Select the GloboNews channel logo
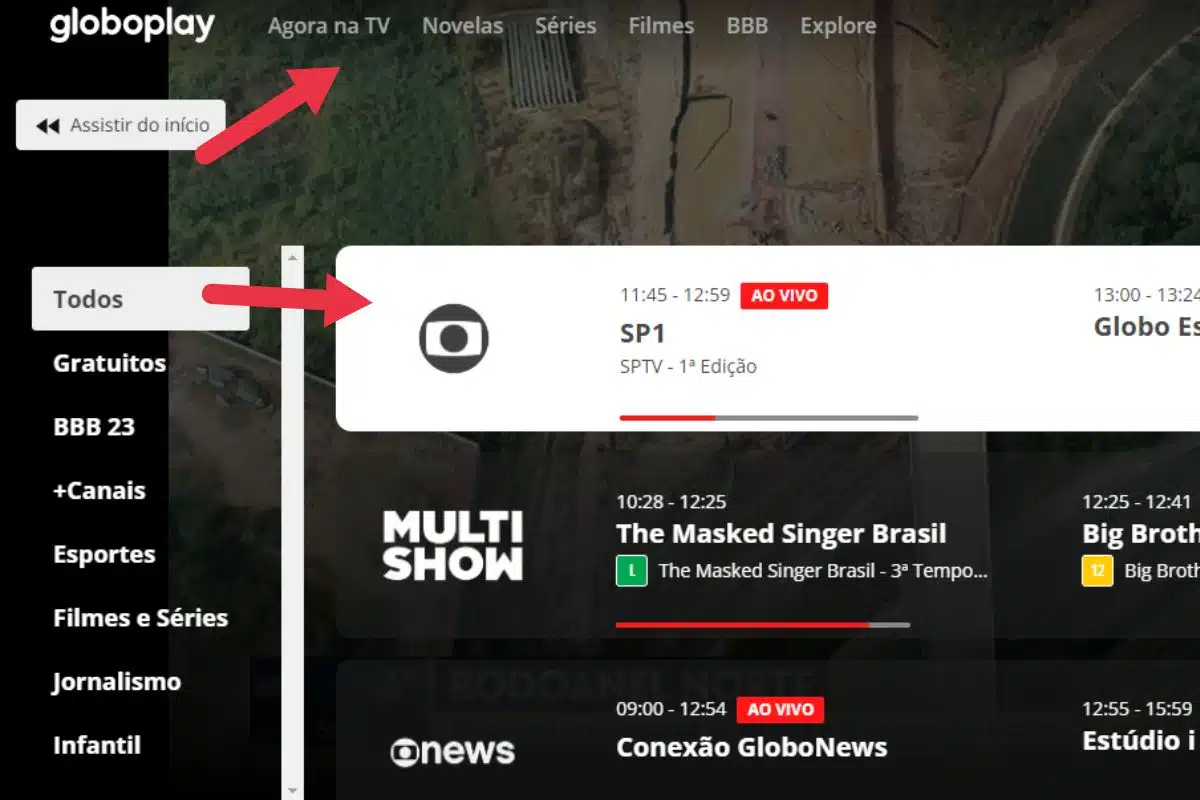 click(x=452, y=751)
